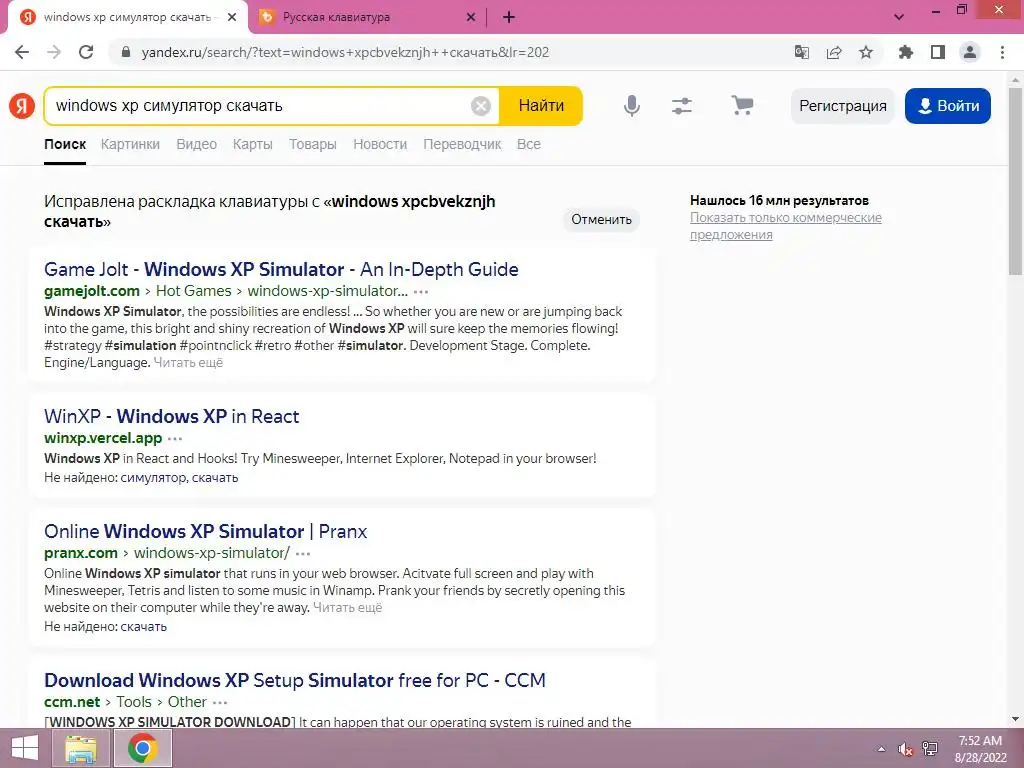The image size is (1024, 768).
Task: Open options dots next to ccm.net result
Action: click(x=220, y=703)
